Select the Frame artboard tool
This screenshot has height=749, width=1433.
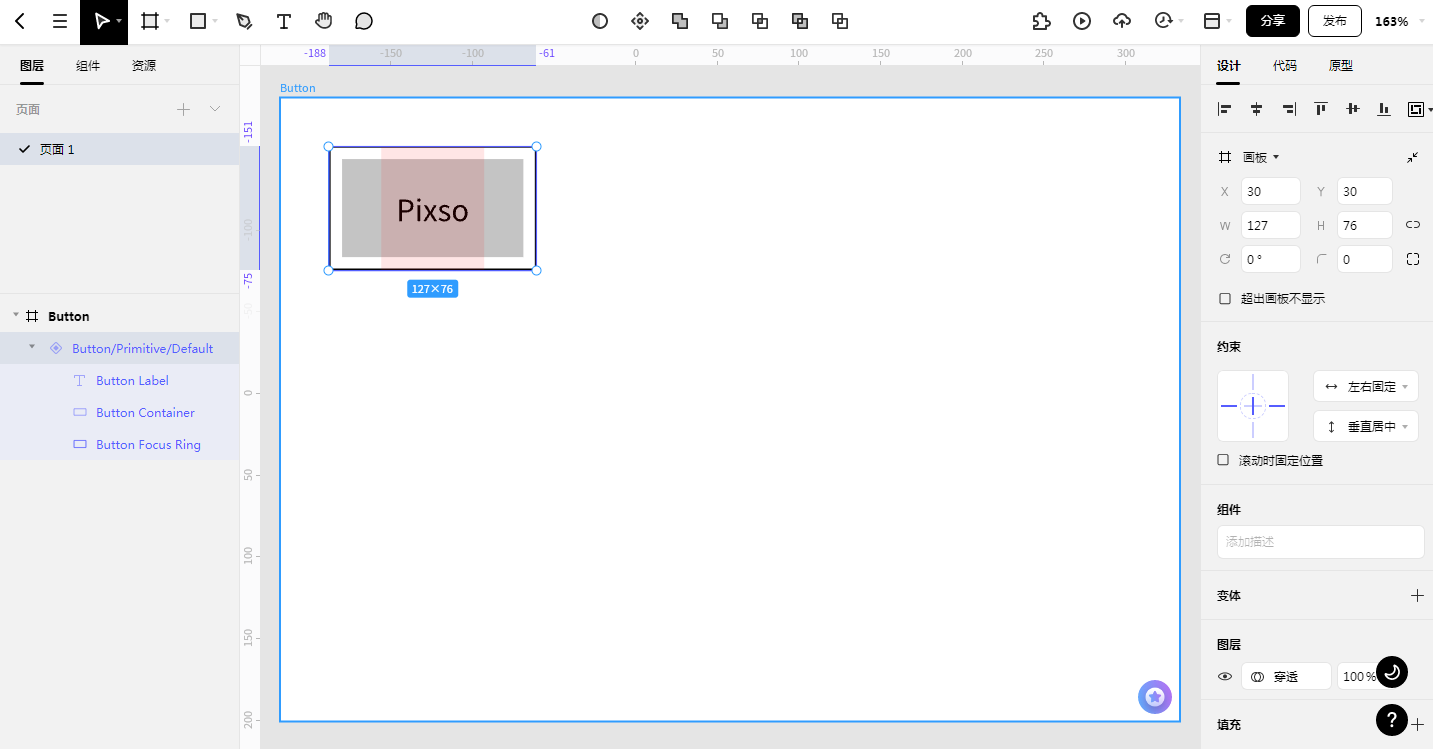pos(150,21)
